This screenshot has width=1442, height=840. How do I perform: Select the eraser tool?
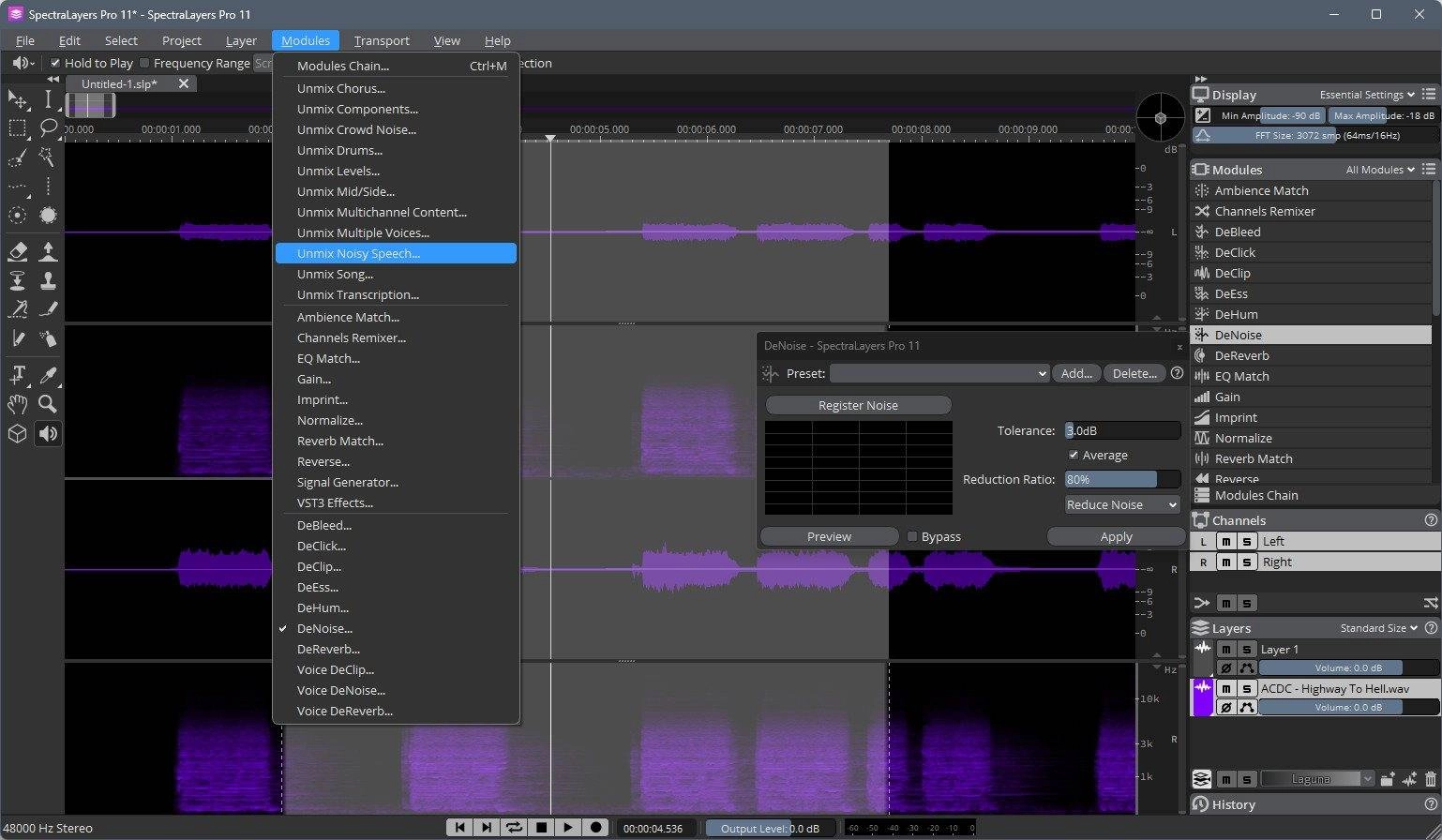(17, 251)
